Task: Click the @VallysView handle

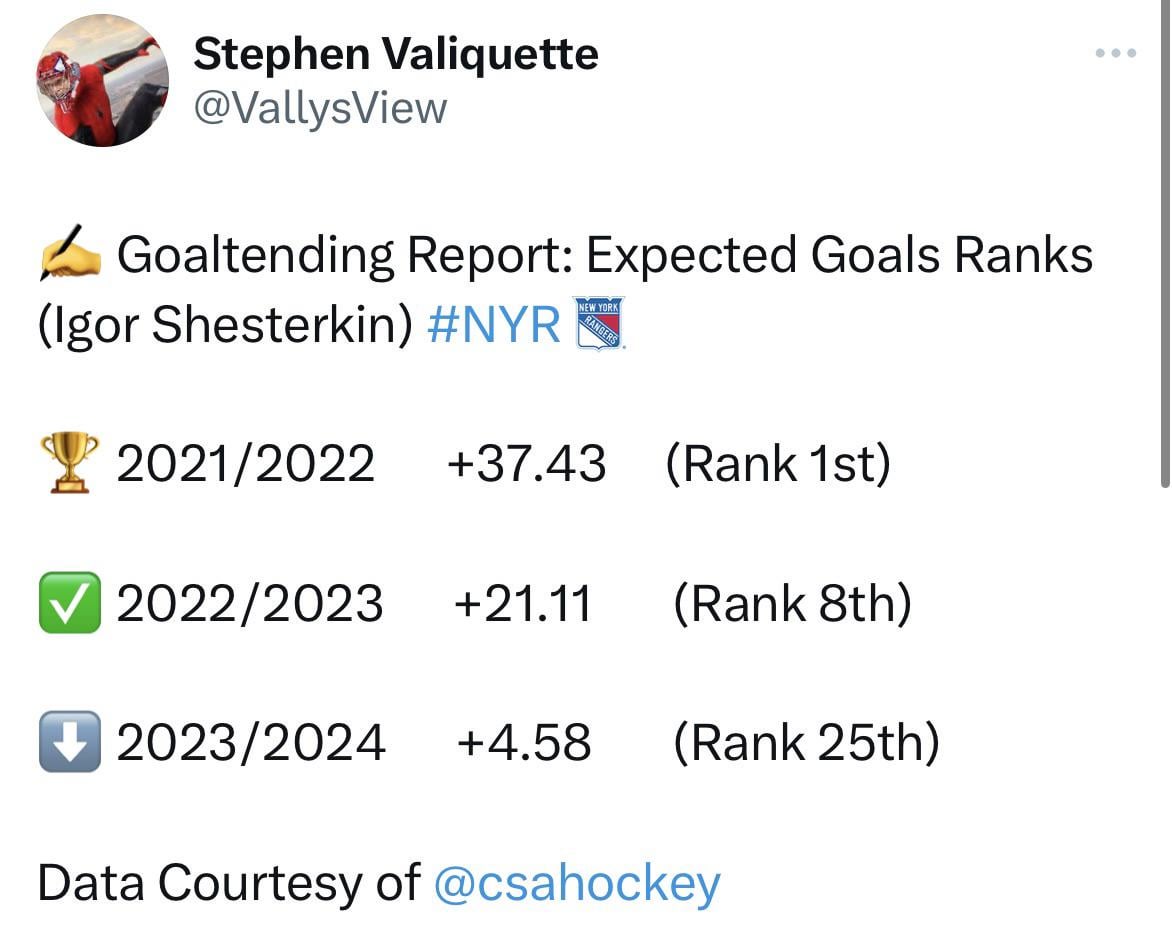Action: click(320, 108)
